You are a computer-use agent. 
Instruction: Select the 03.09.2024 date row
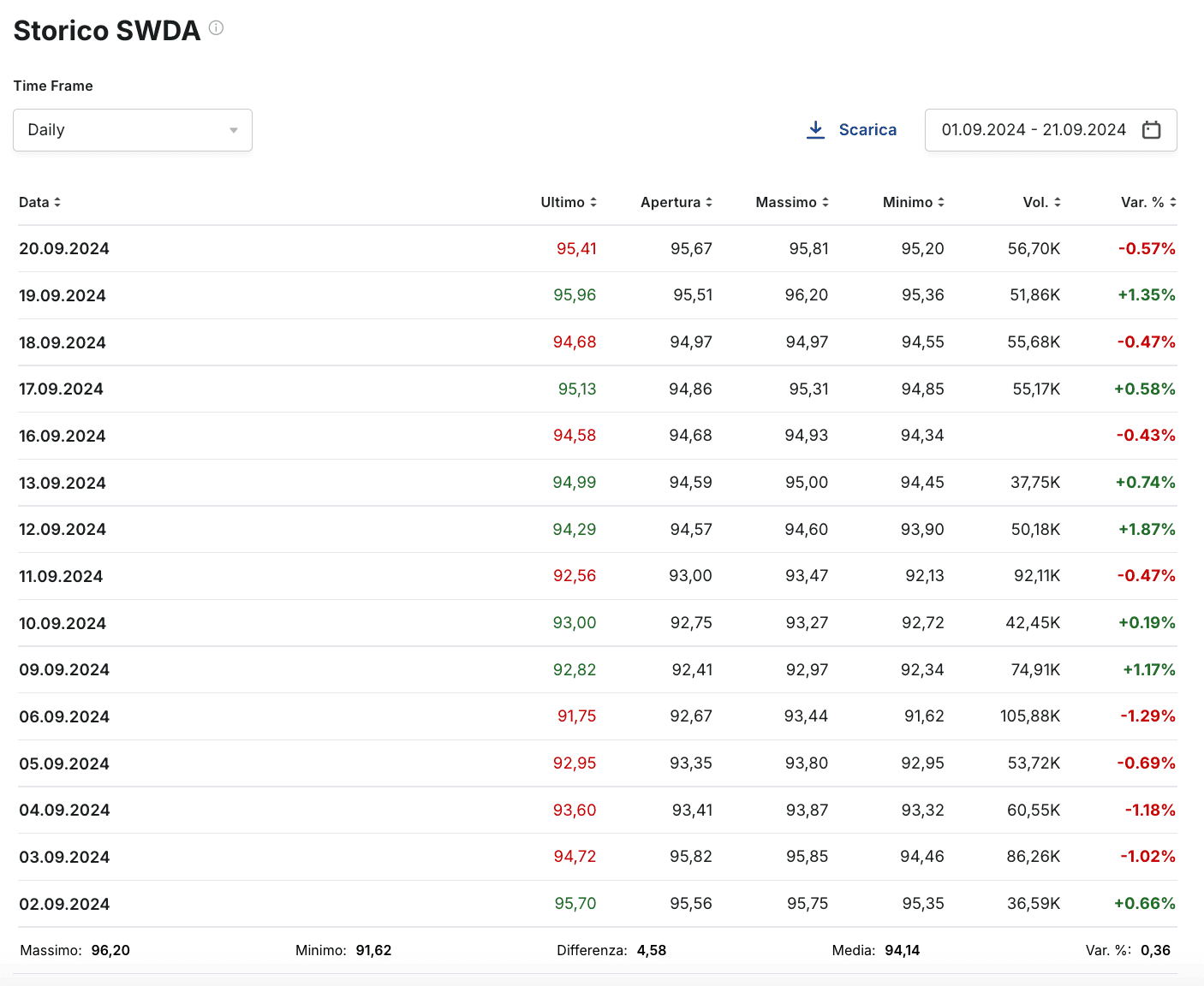598,857
